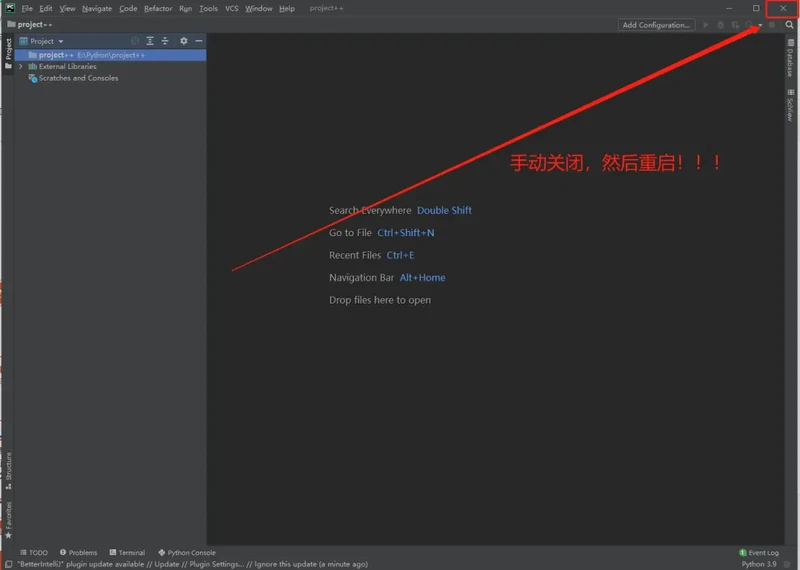Image resolution: width=800 pixels, height=570 pixels.
Task: Open Project tool window settings gear
Action: 183,41
